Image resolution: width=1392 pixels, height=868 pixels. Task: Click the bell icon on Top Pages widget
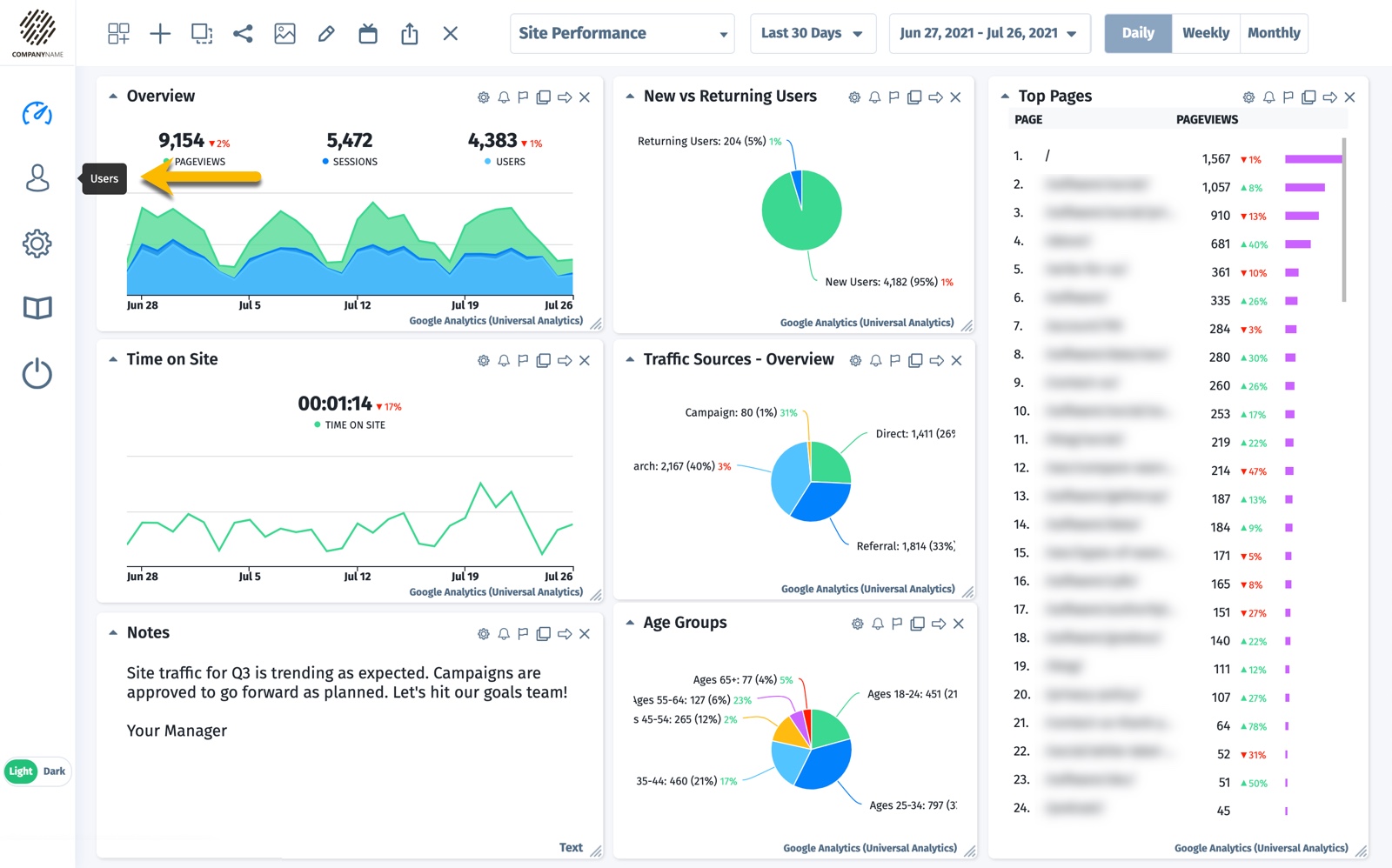(x=1268, y=97)
